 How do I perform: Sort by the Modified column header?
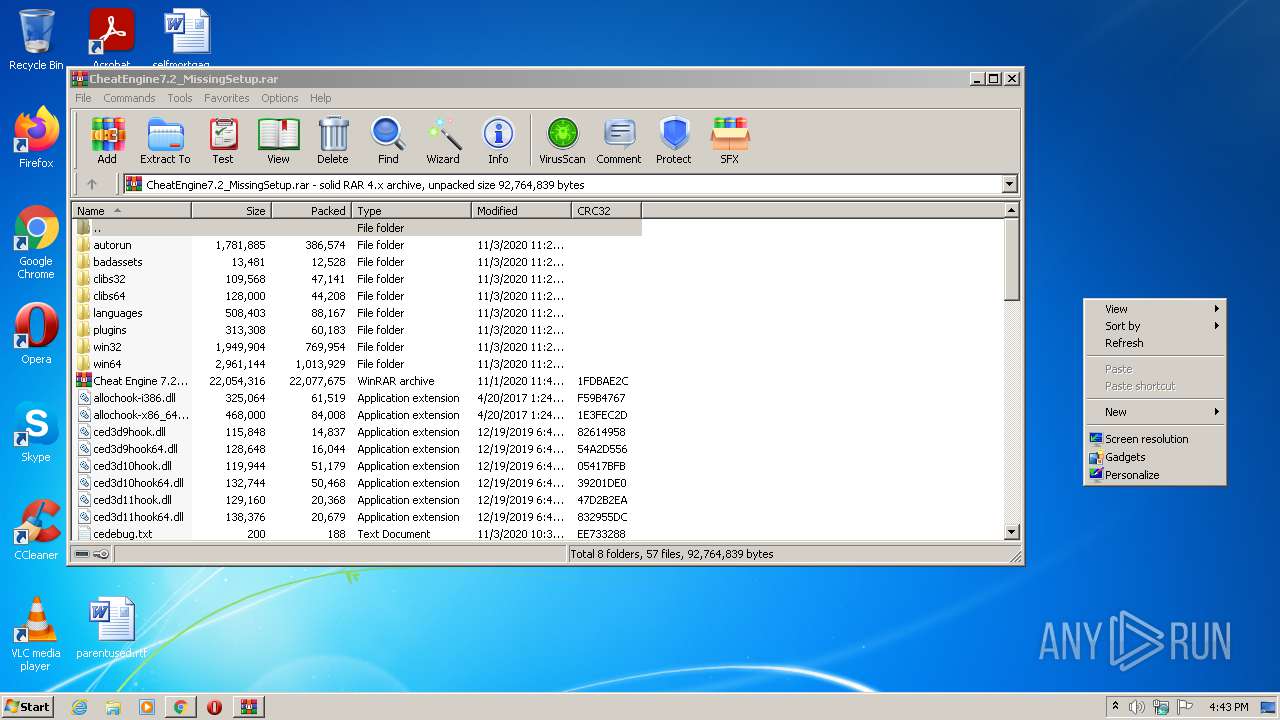(521, 211)
